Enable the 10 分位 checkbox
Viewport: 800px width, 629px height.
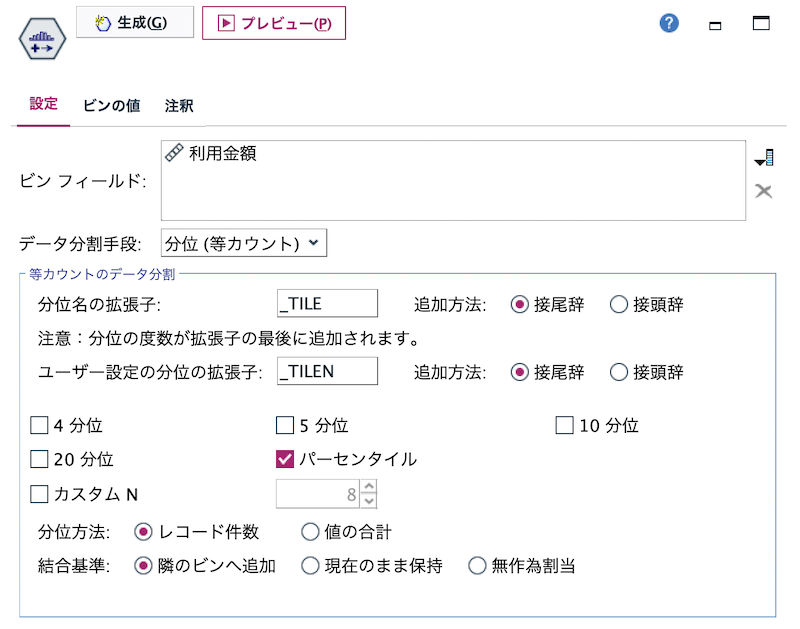[565, 425]
